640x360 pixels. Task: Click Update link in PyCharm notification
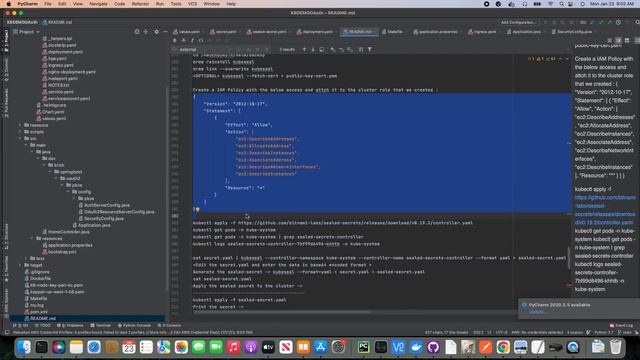[537, 312]
